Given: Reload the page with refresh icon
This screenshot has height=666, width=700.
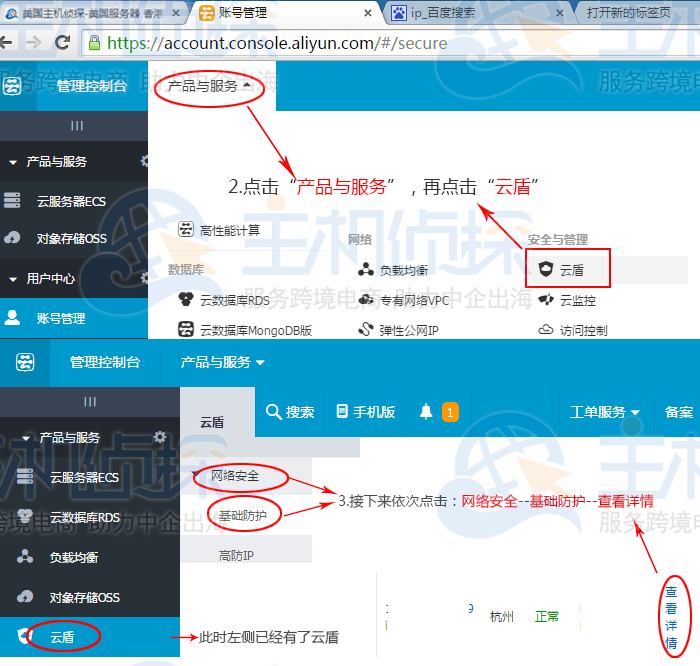Looking at the screenshot, I should (x=62, y=42).
